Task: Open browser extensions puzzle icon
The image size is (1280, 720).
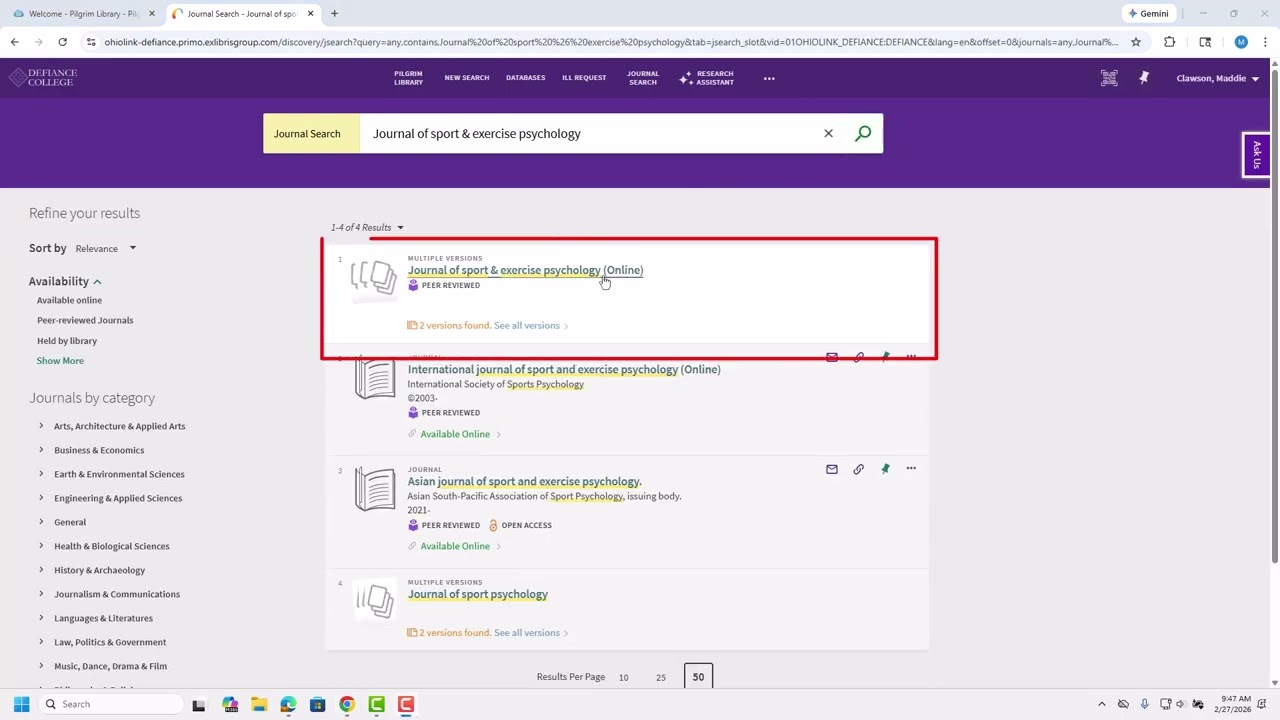Action: (1170, 42)
